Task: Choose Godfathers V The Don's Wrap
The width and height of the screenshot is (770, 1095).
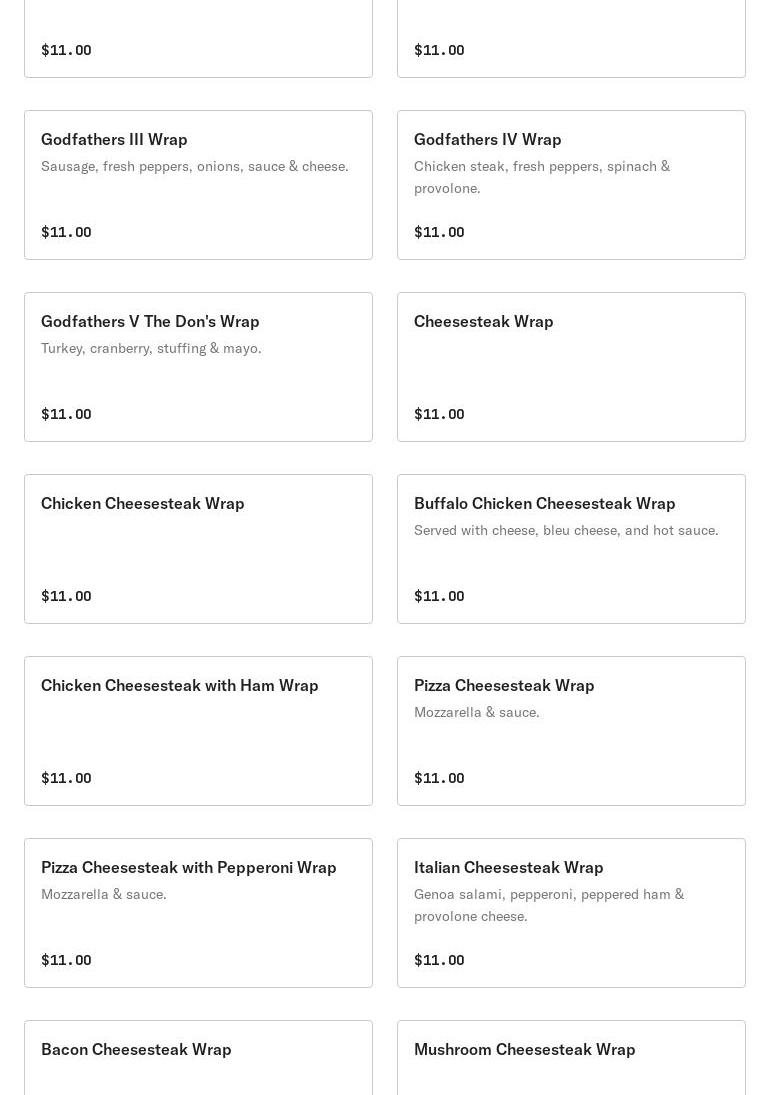Action: 150,321
